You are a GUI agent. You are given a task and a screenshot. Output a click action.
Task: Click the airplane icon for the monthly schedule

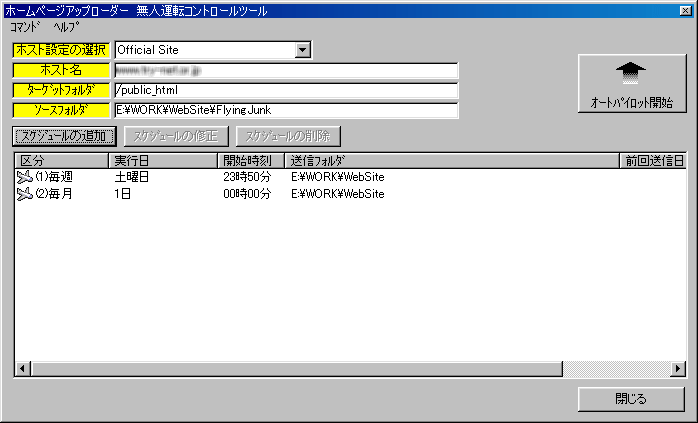click(x=25, y=194)
